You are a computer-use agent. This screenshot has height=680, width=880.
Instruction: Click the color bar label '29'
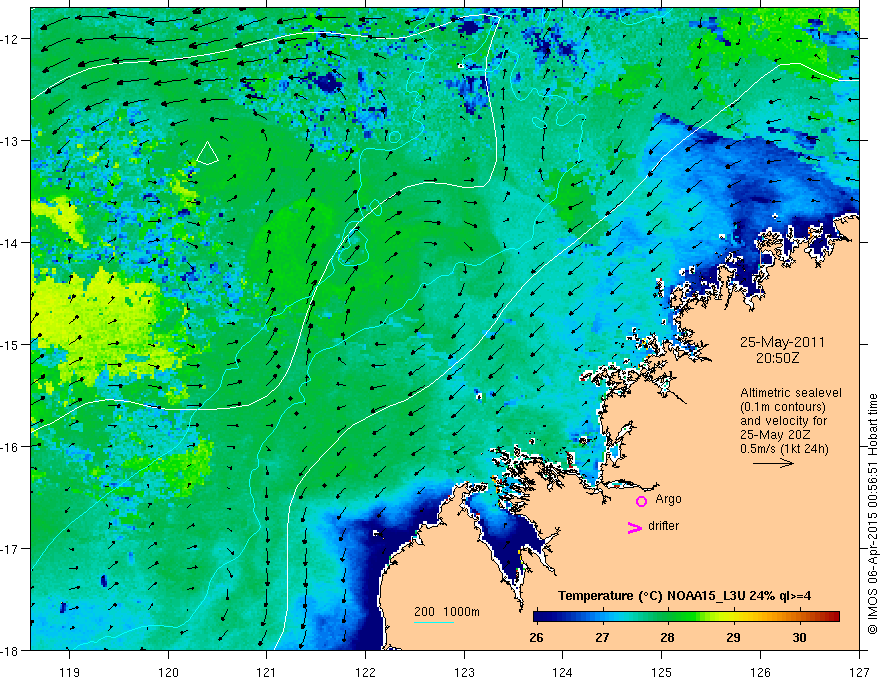click(733, 637)
